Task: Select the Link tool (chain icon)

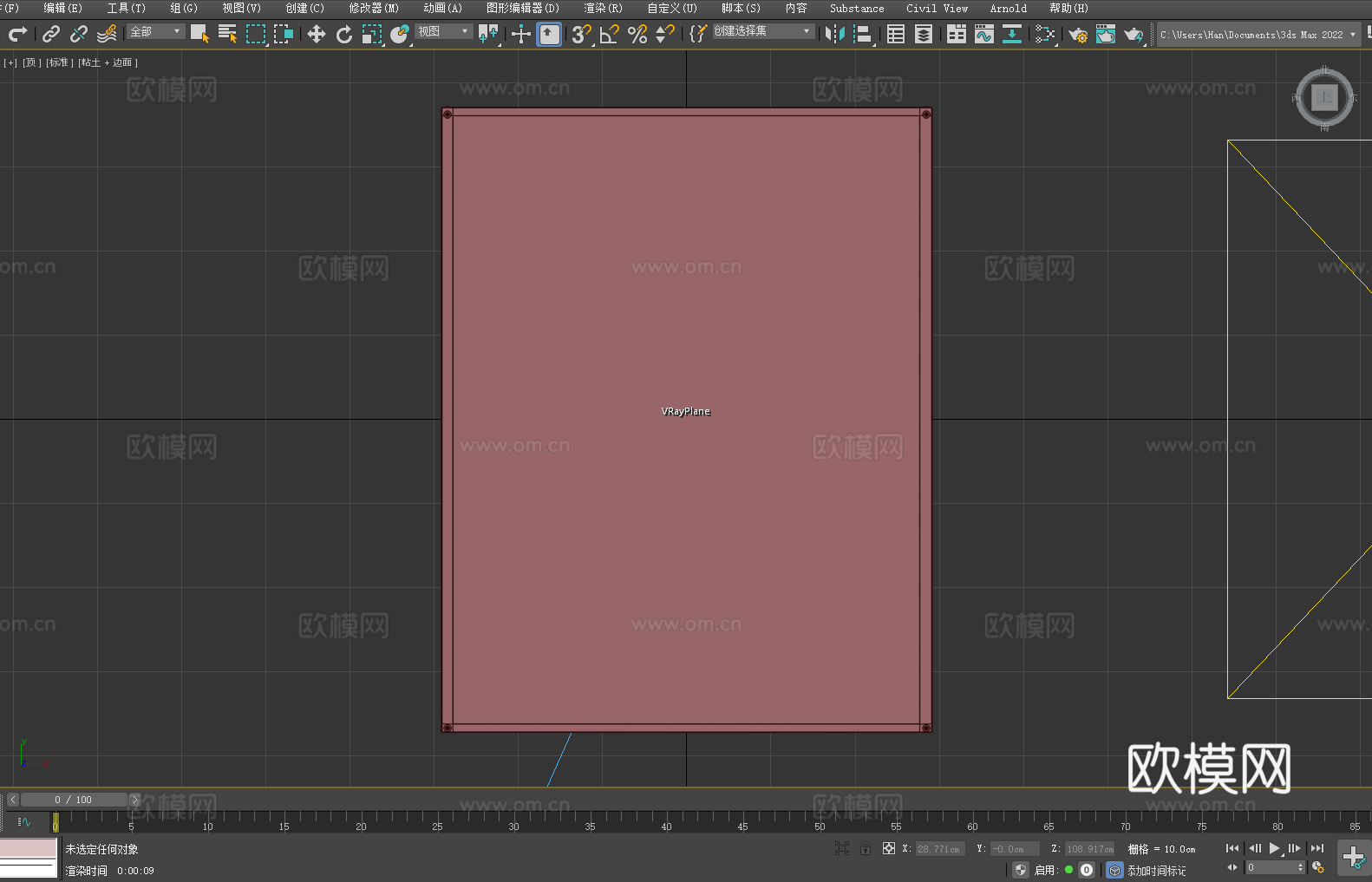Action: coord(51,34)
